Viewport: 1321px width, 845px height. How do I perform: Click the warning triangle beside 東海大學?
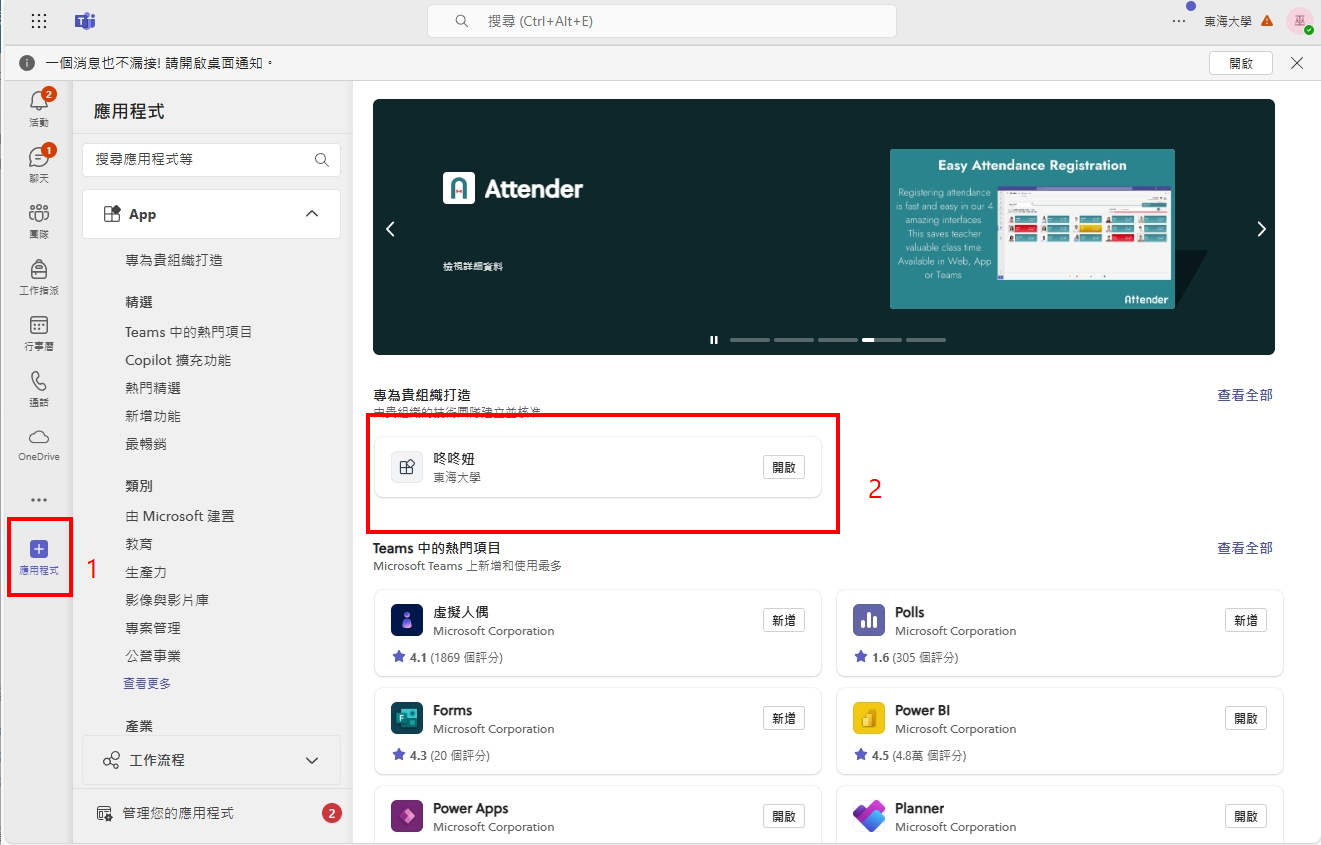tap(1267, 20)
